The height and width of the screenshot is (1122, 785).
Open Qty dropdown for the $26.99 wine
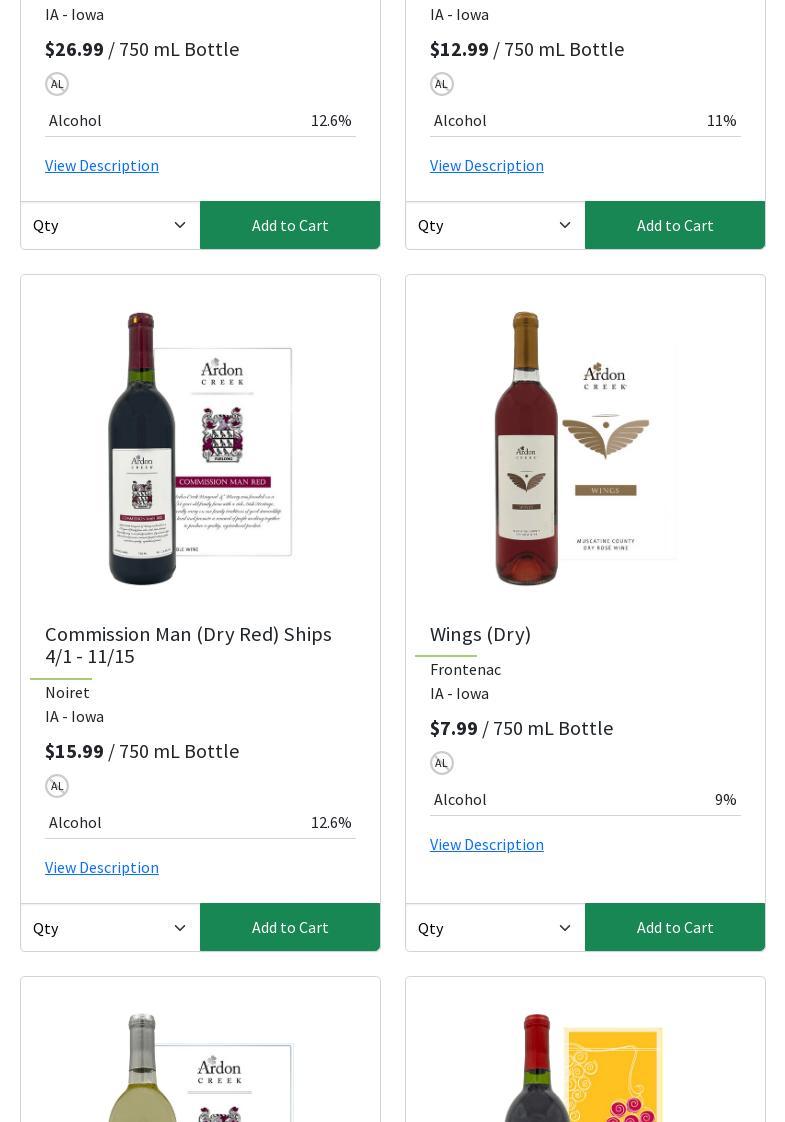click(110, 225)
